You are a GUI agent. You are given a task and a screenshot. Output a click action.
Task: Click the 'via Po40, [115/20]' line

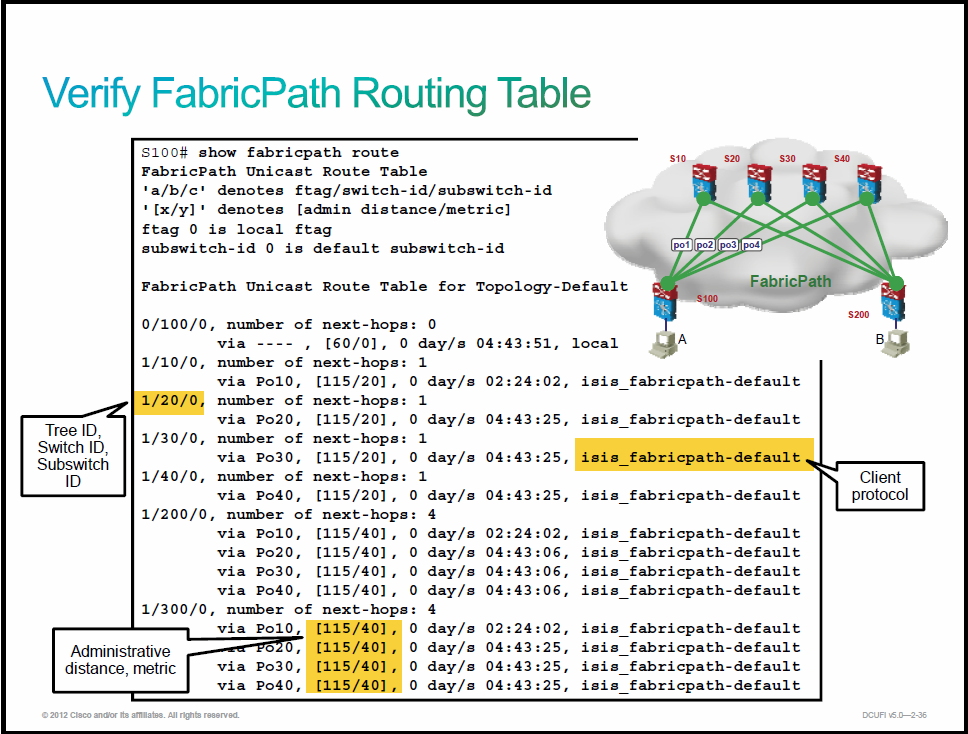pos(509,496)
